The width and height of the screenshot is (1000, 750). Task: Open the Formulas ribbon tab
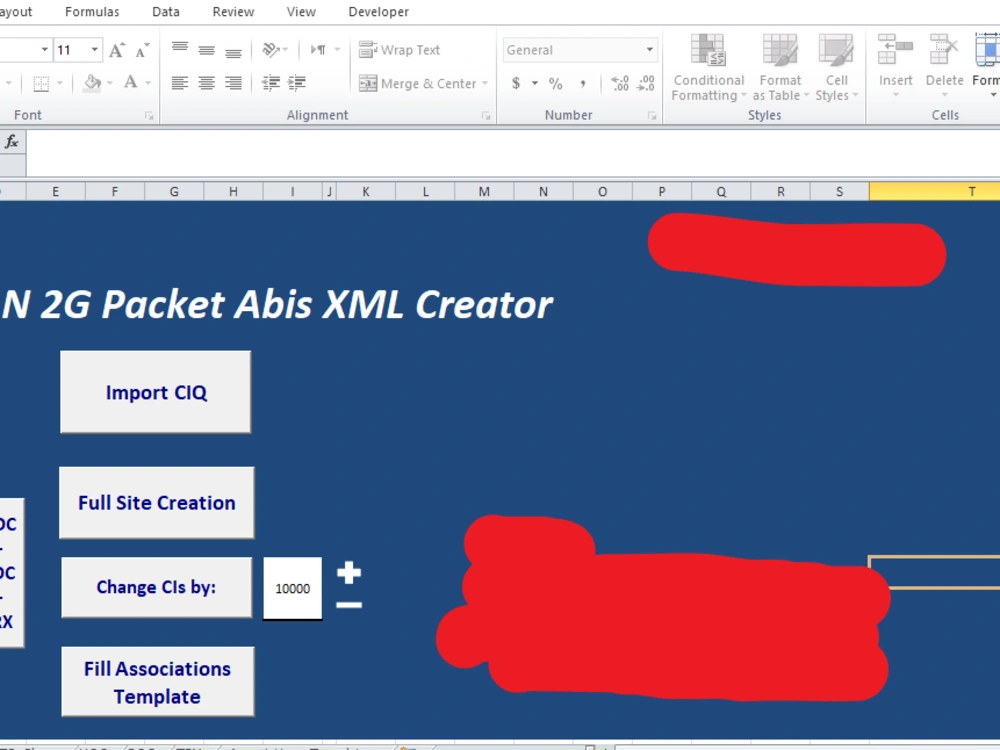click(92, 11)
